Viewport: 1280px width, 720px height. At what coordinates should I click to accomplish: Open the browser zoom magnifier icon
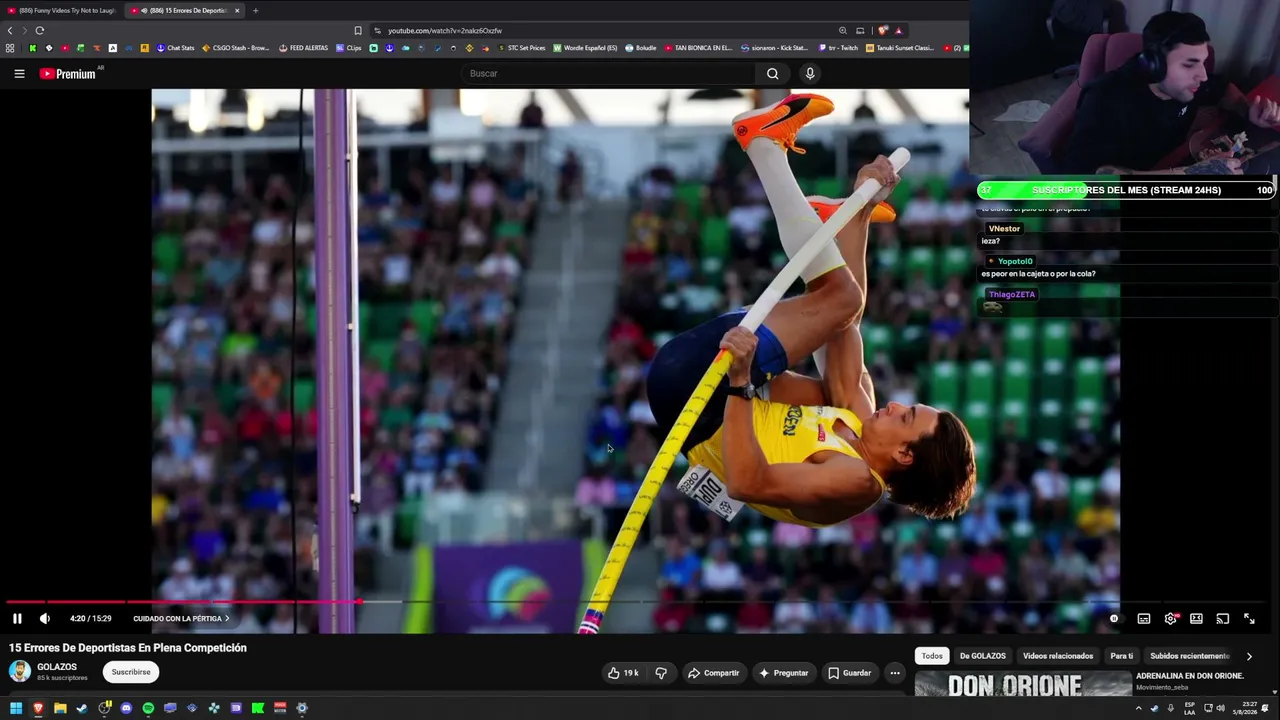click(x=843, y=30)
